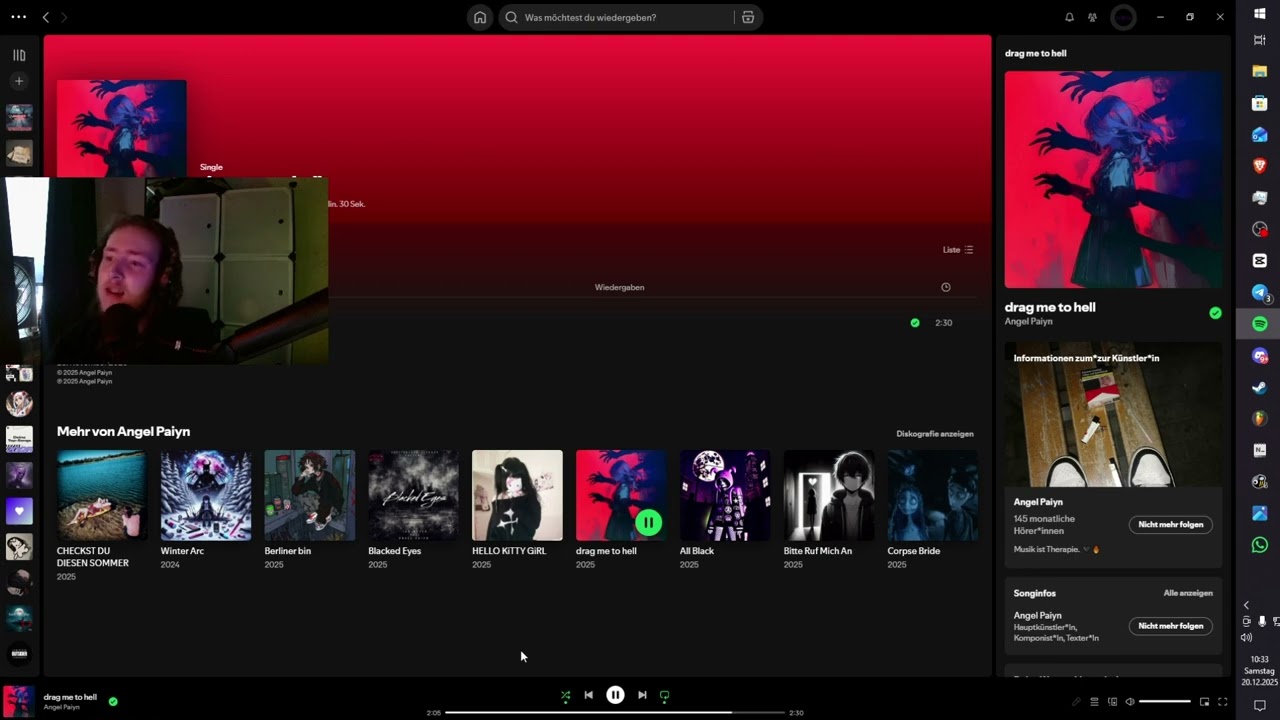Click the duration clock column icon
Screen dimensions: 1280x720
point(946,287)
